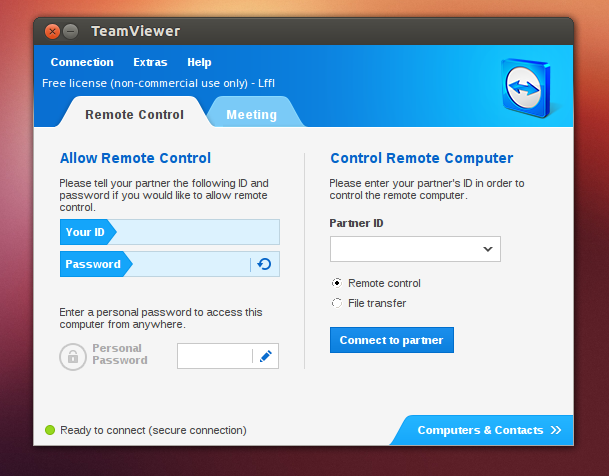Click the 'Control Remote Computer' heading
The height and width of the screenshot is (476, 609).
pyautogui.click(x=422, y=158)
